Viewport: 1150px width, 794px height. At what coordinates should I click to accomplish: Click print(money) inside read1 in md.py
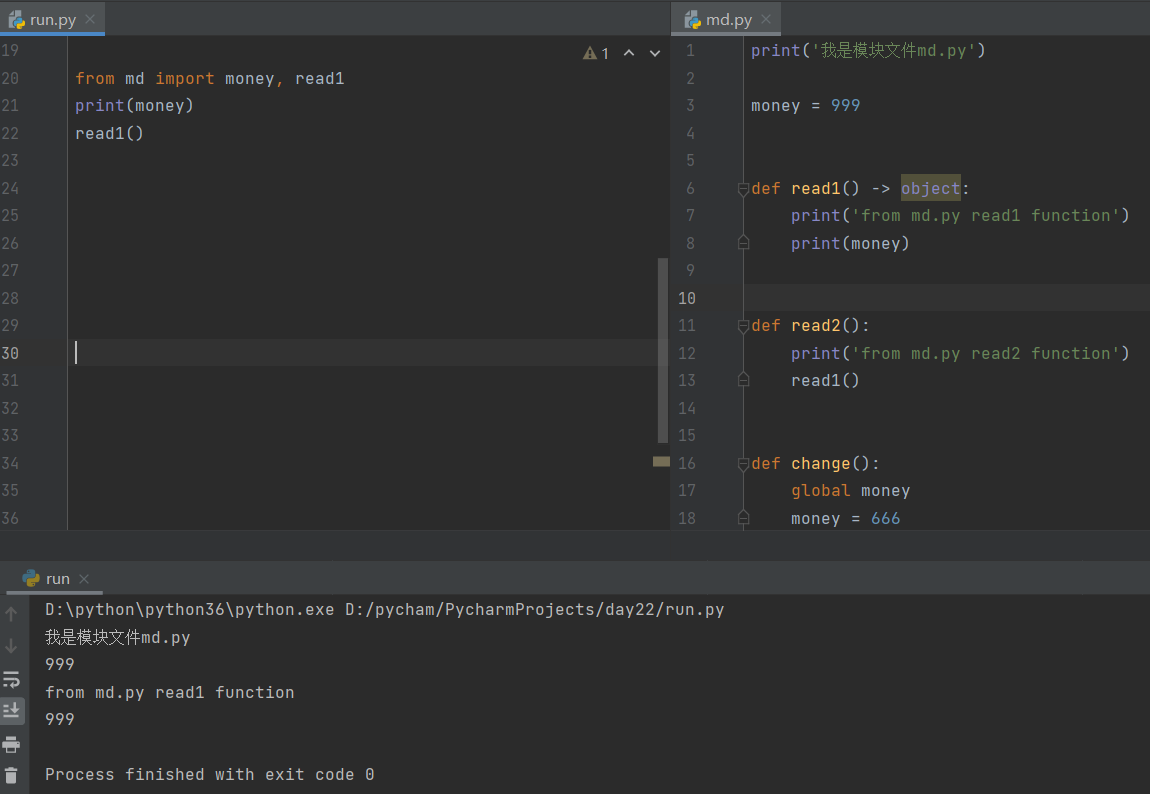(850, 243)
